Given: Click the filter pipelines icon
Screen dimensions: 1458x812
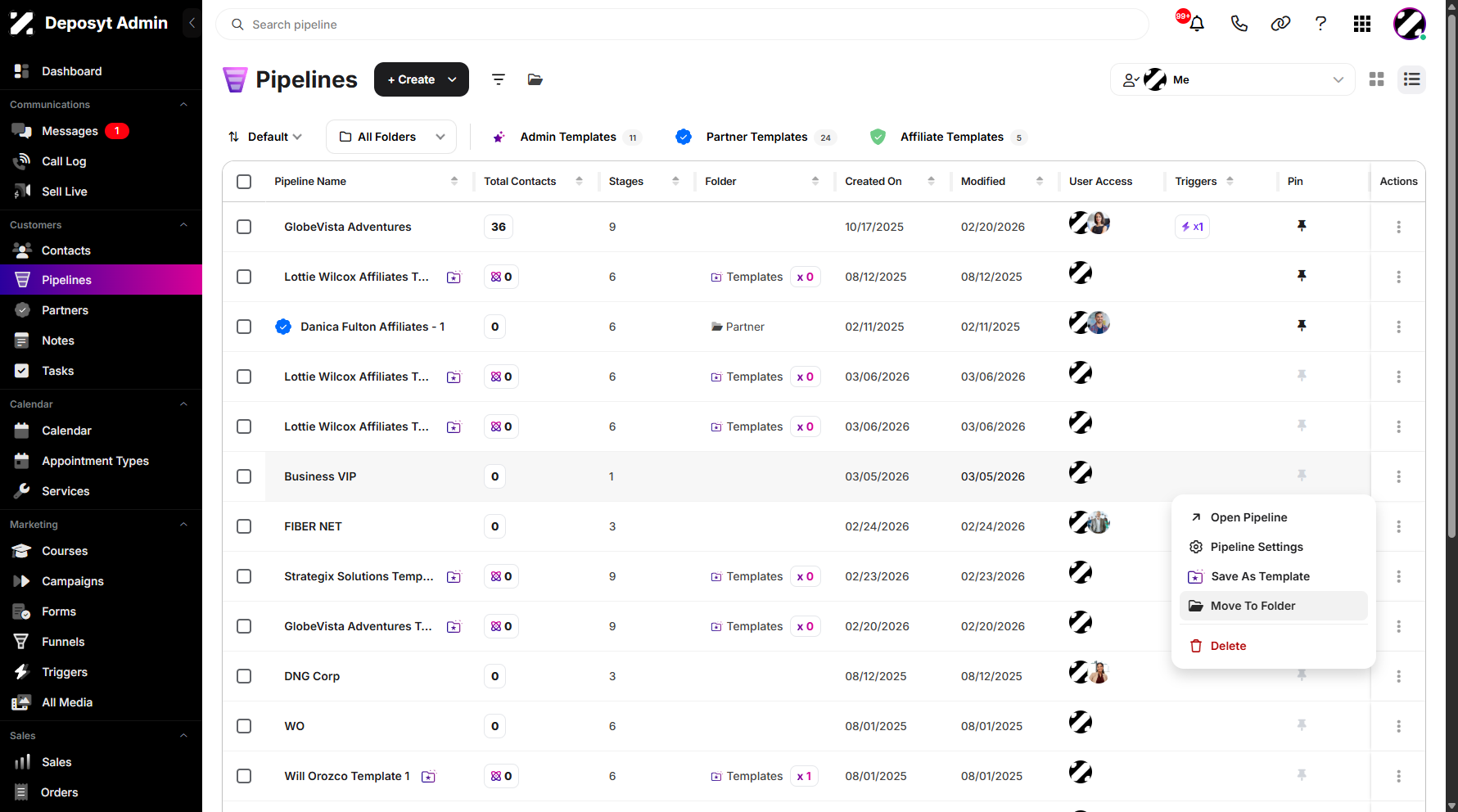Looking at the screenshot, I should (x=498, y=79).
